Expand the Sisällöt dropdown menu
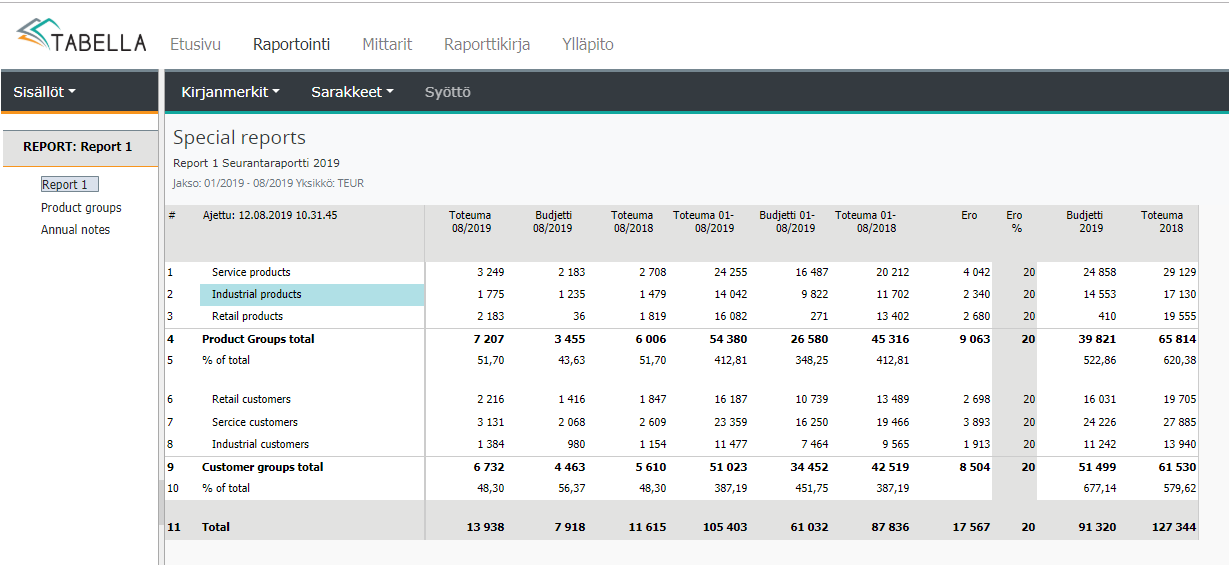 click(x=44, y=92)
